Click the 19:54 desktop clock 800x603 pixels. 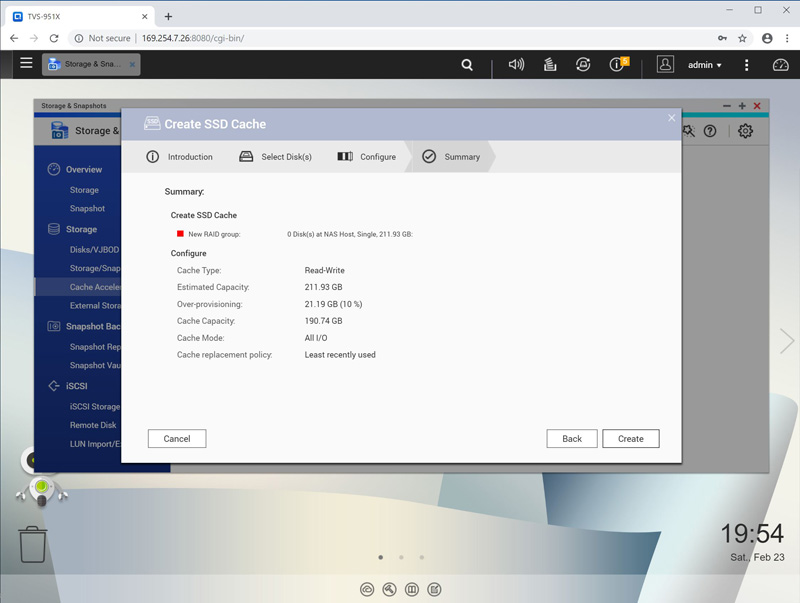752,534
